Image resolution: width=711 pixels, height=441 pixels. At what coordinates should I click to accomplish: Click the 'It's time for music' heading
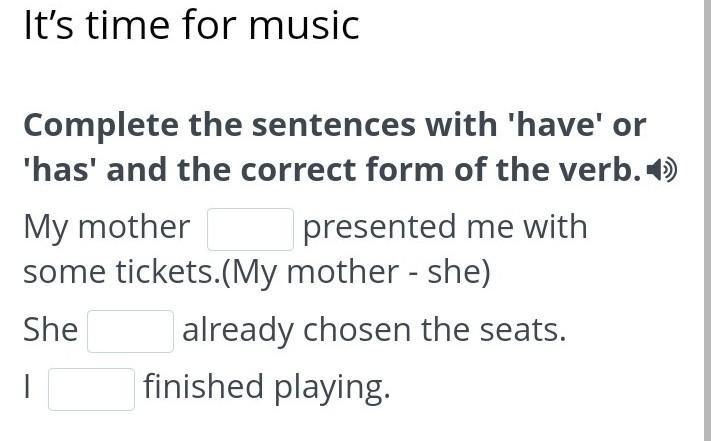point(191,25)
